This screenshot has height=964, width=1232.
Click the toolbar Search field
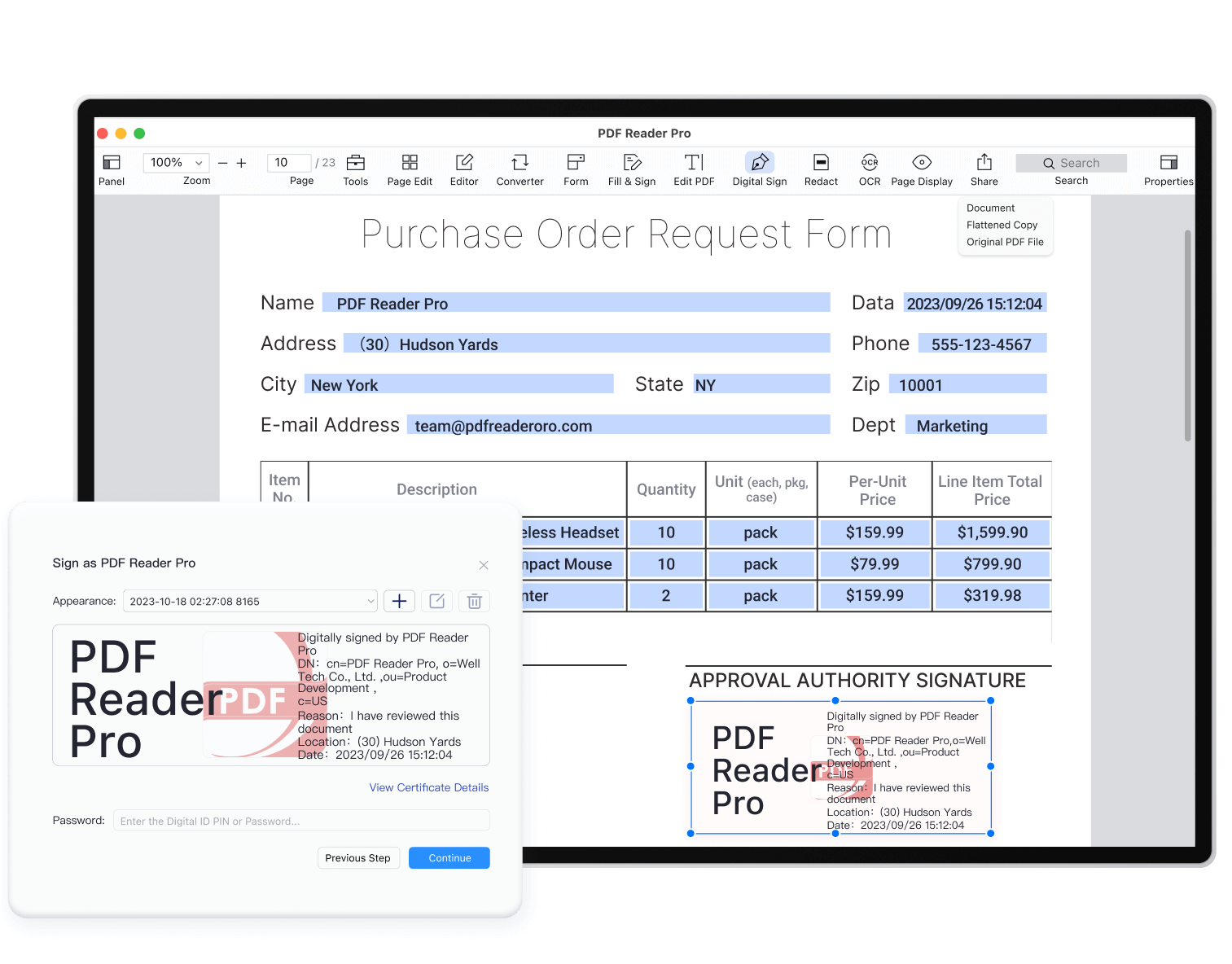coord(1072,163)
